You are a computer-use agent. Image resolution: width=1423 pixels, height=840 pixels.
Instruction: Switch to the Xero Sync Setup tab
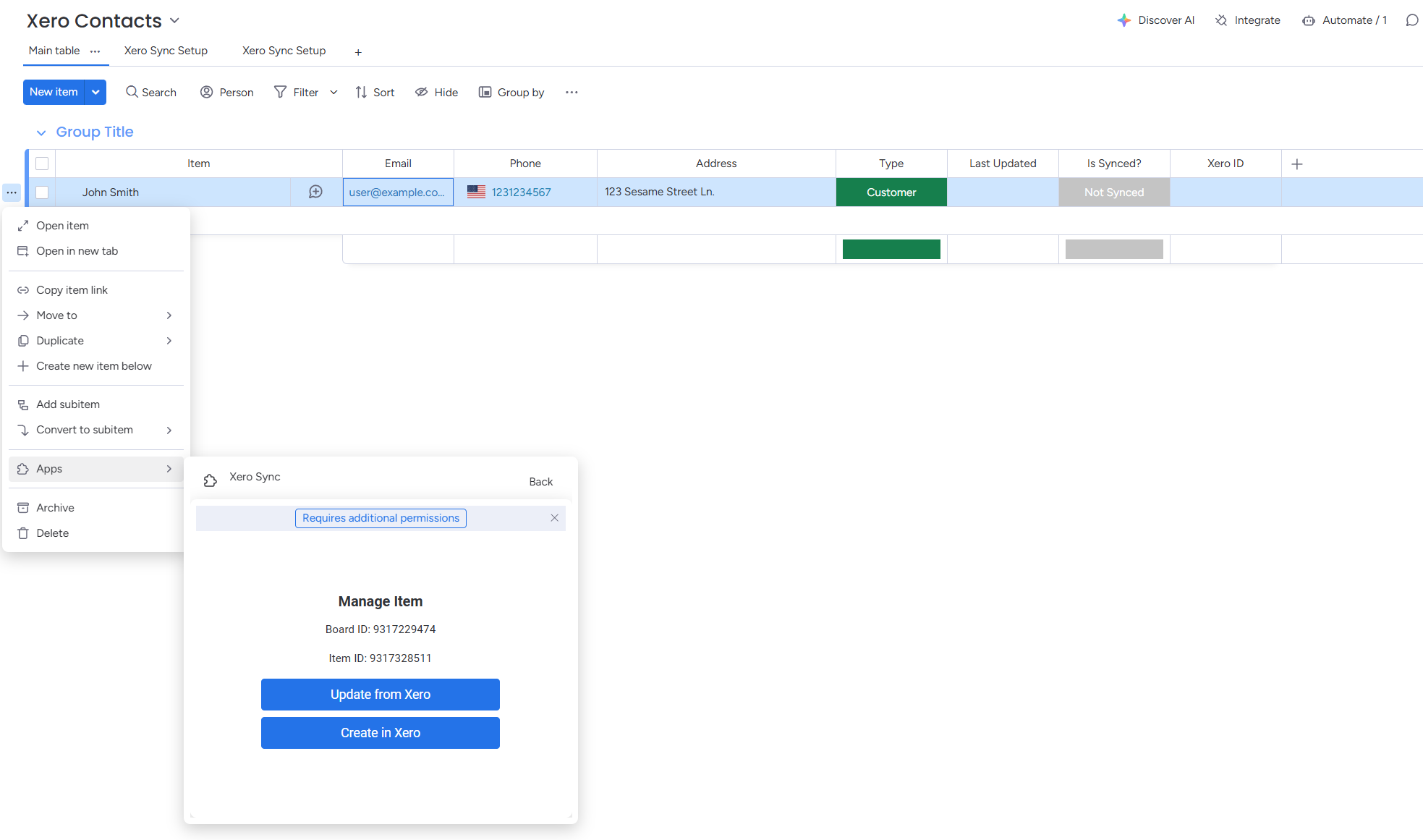165,51
